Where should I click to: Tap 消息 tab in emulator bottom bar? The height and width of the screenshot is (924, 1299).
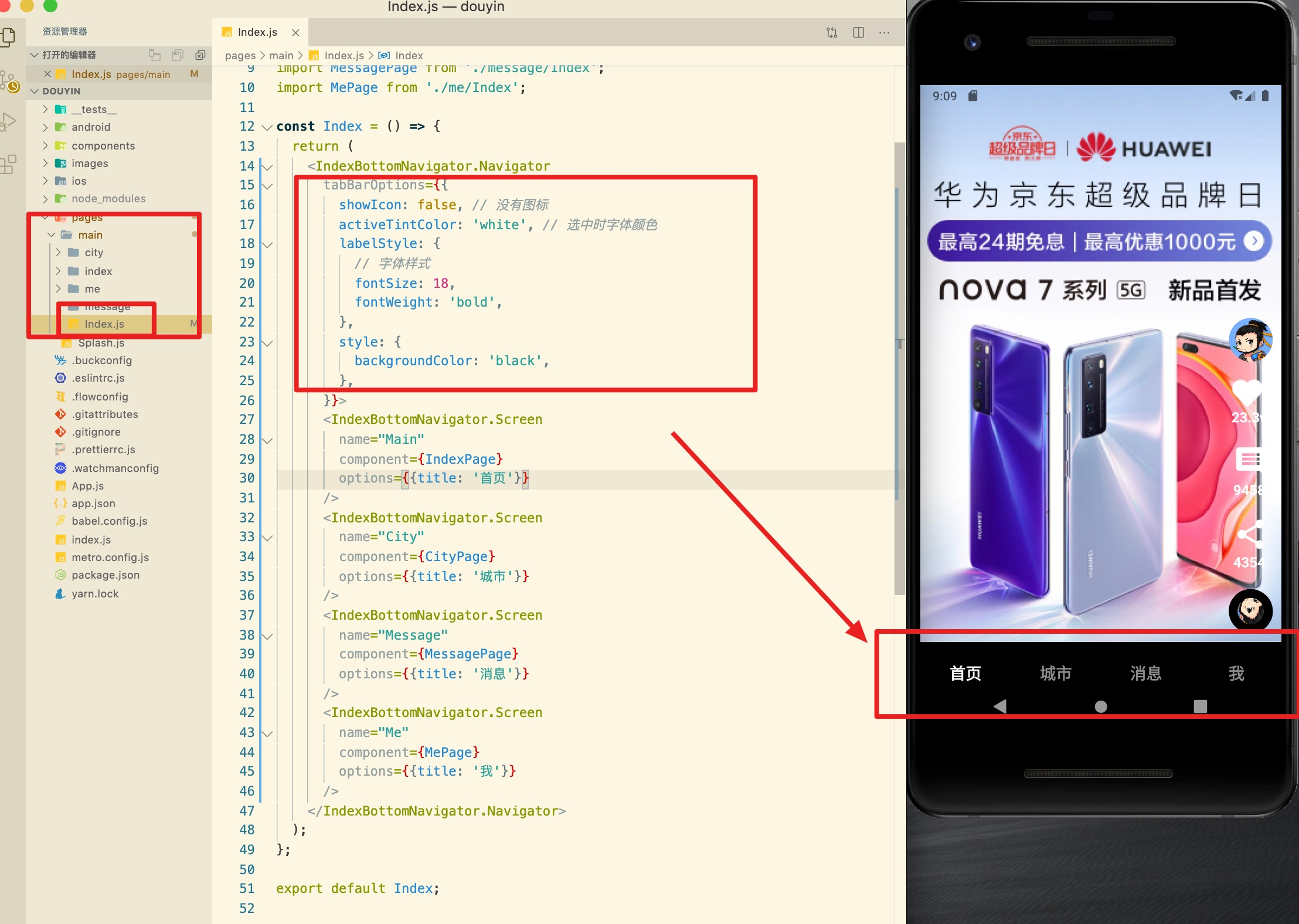coord(1146,674)
